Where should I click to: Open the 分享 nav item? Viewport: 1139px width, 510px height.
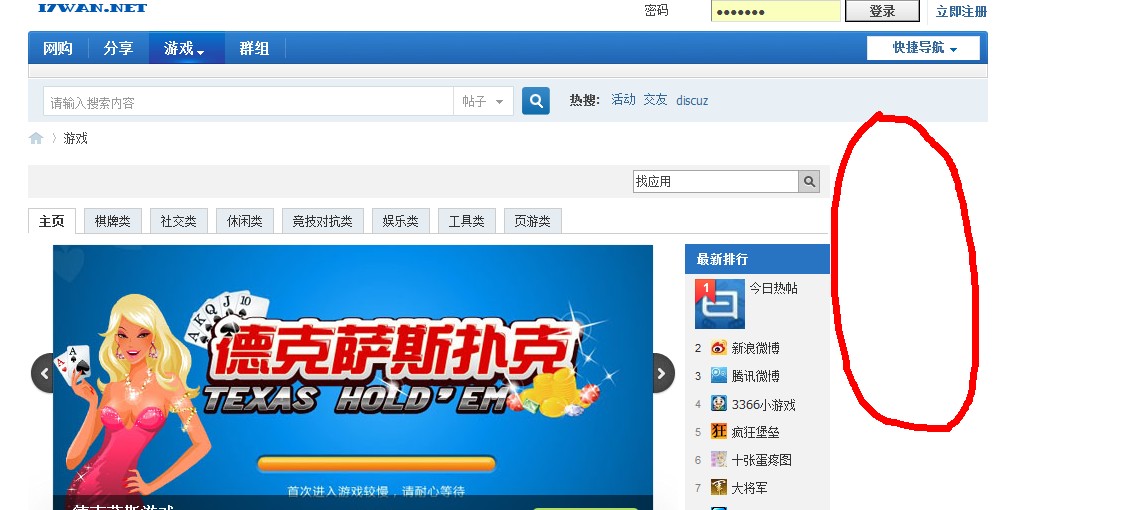click(x=118, y=48)
